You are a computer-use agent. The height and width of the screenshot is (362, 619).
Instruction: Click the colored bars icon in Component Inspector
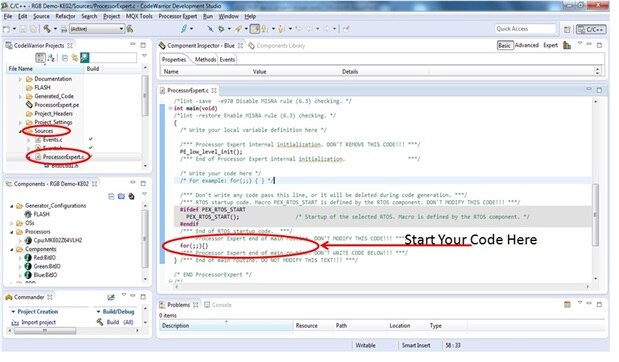pos(567,45)
